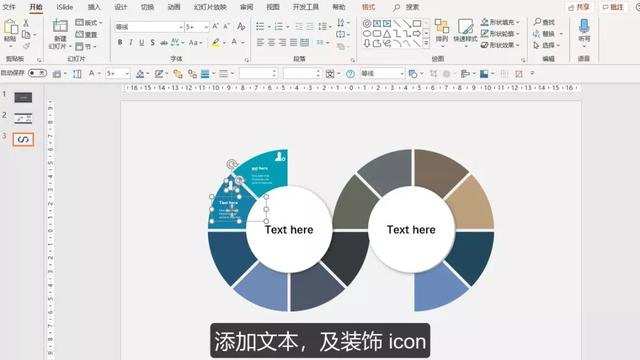
Task: Click the bullets list icon
Action: 260,27
